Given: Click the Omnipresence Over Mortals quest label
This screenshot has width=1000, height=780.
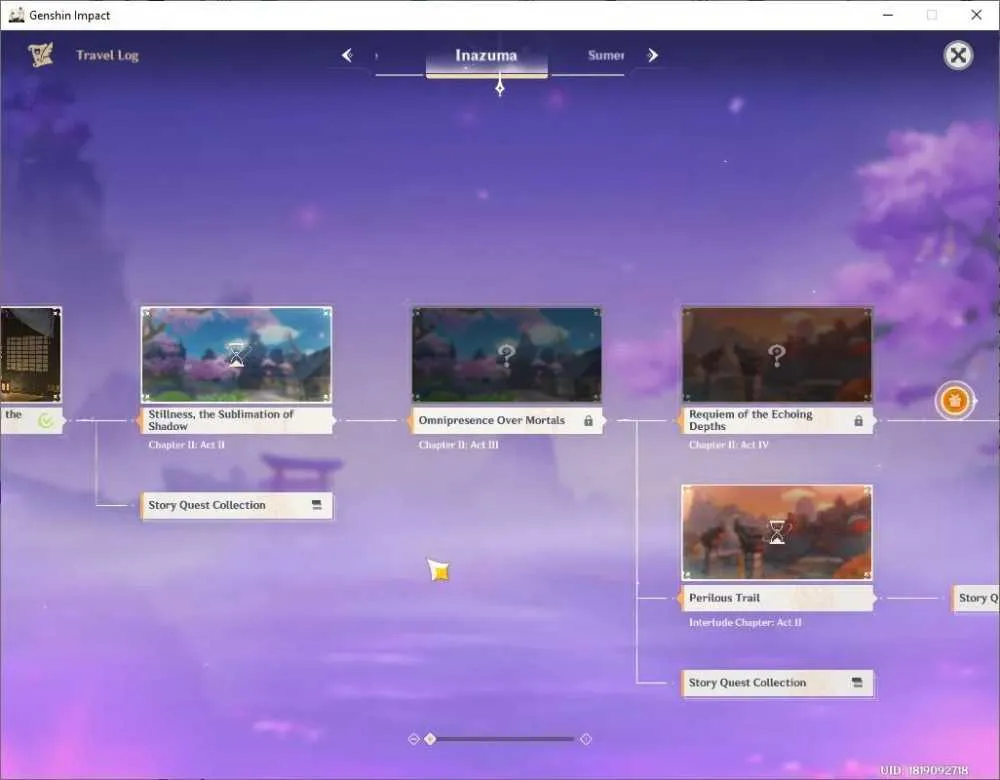Looking at the screenshot, I should tap(506, 420).
